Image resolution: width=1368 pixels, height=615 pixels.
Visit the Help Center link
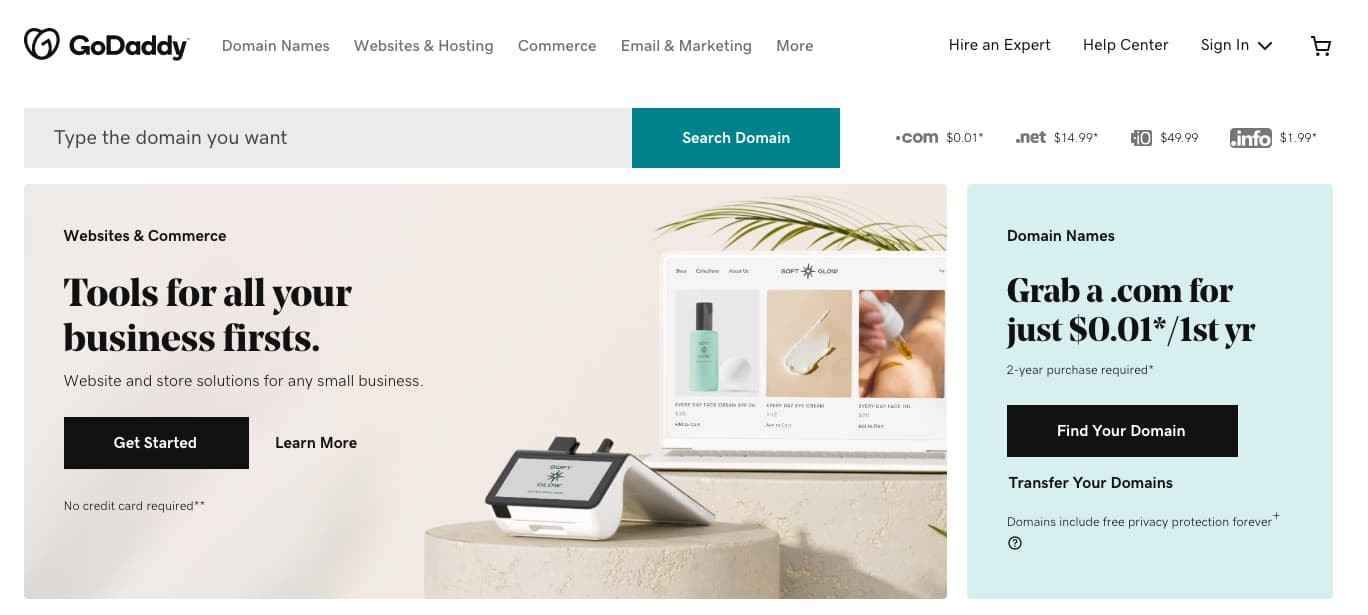pyautogui.click(x=1126, y=45)
